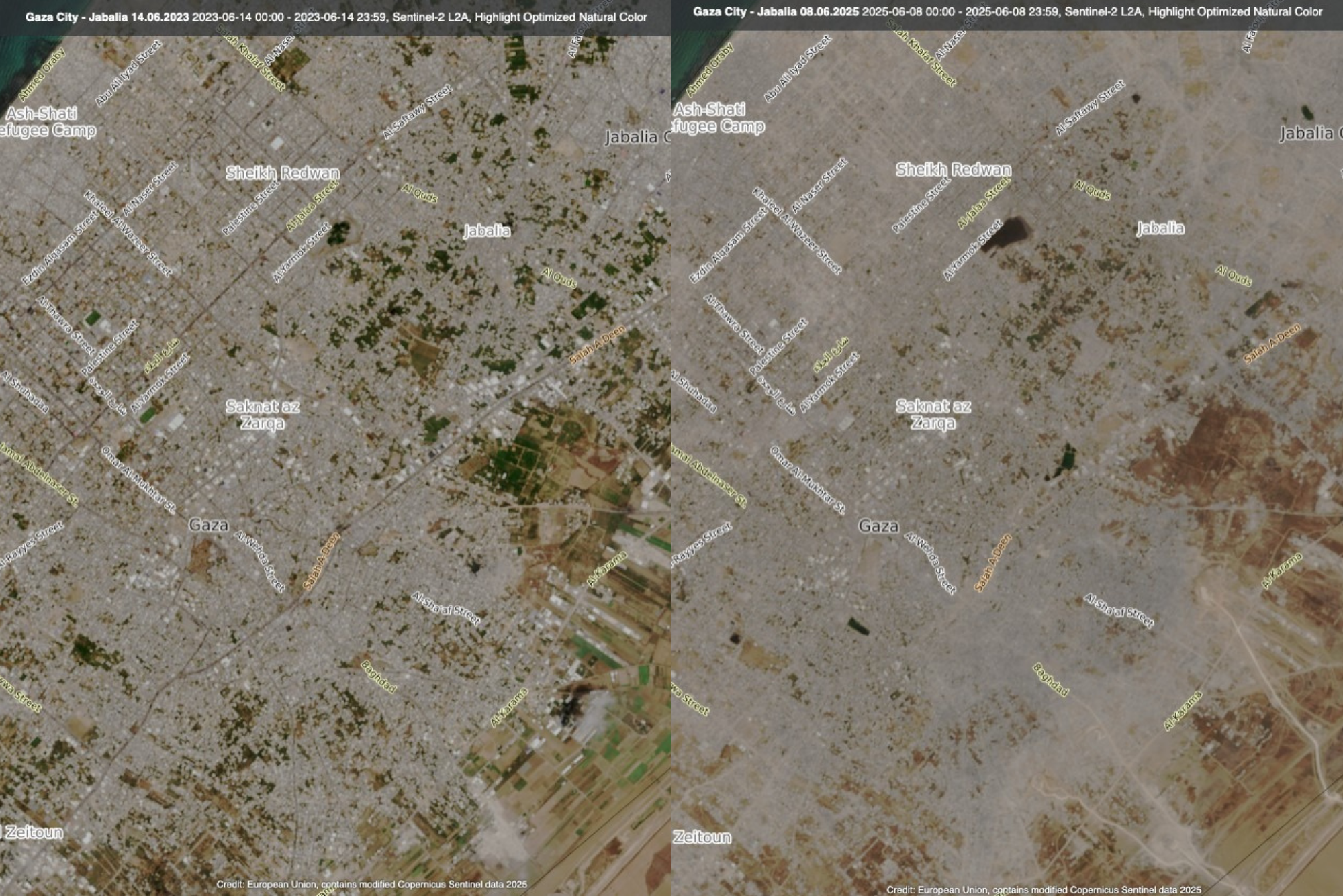Click the 'Al-Saftawy Street' label in the left image

417,112
